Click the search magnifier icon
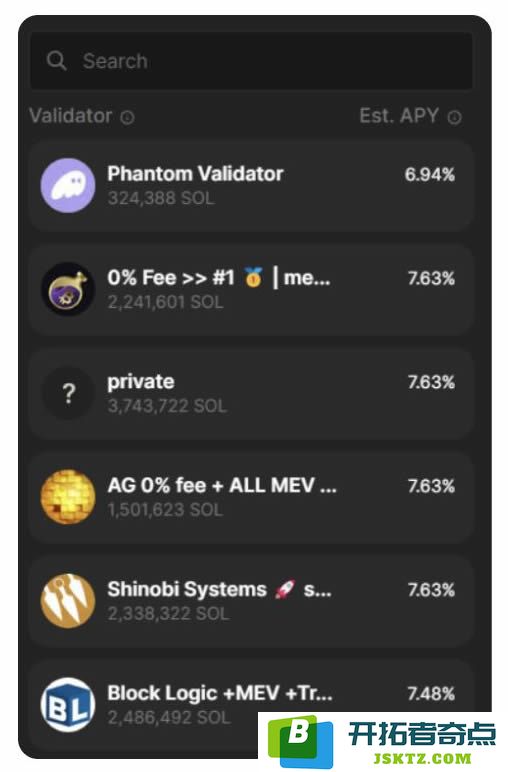 (57, 61)
